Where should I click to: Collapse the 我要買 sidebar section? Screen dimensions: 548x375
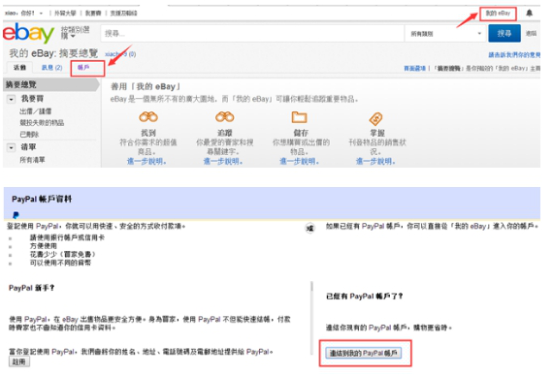click(x=11, y=99)
